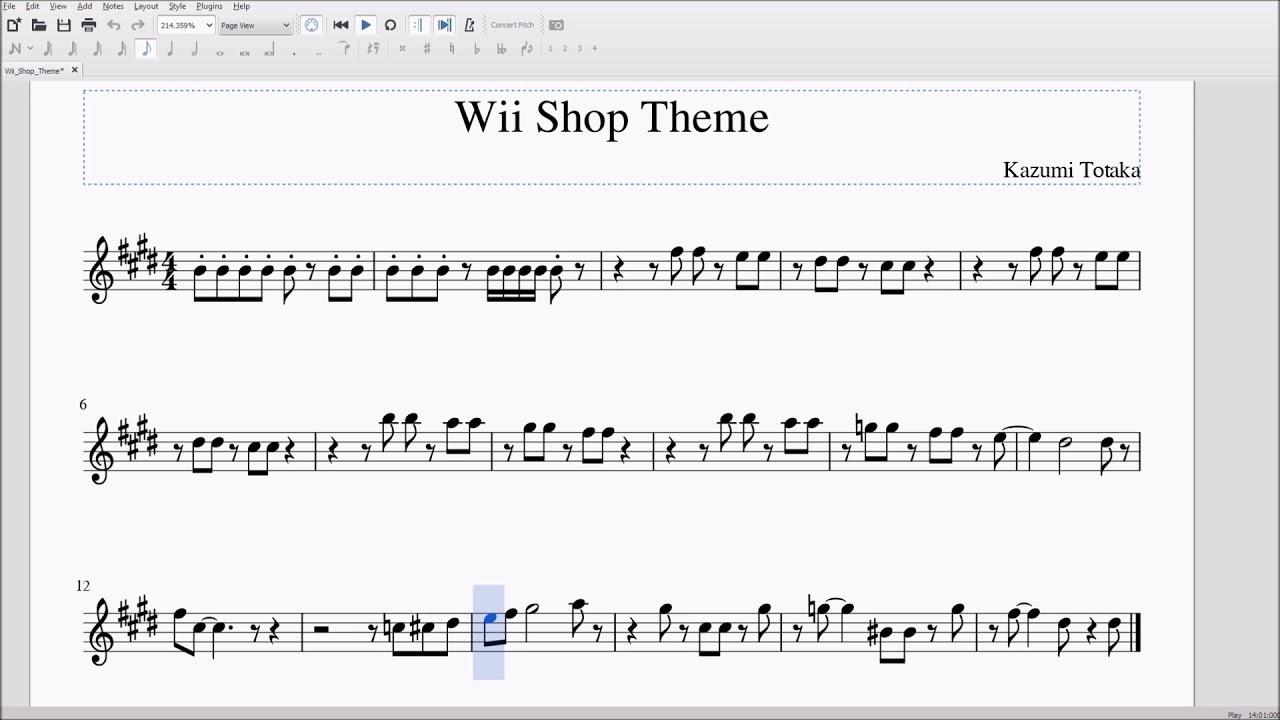Insert a rest with the rest icon
This screenshot has height=720, width=1280.
point(373,48)
